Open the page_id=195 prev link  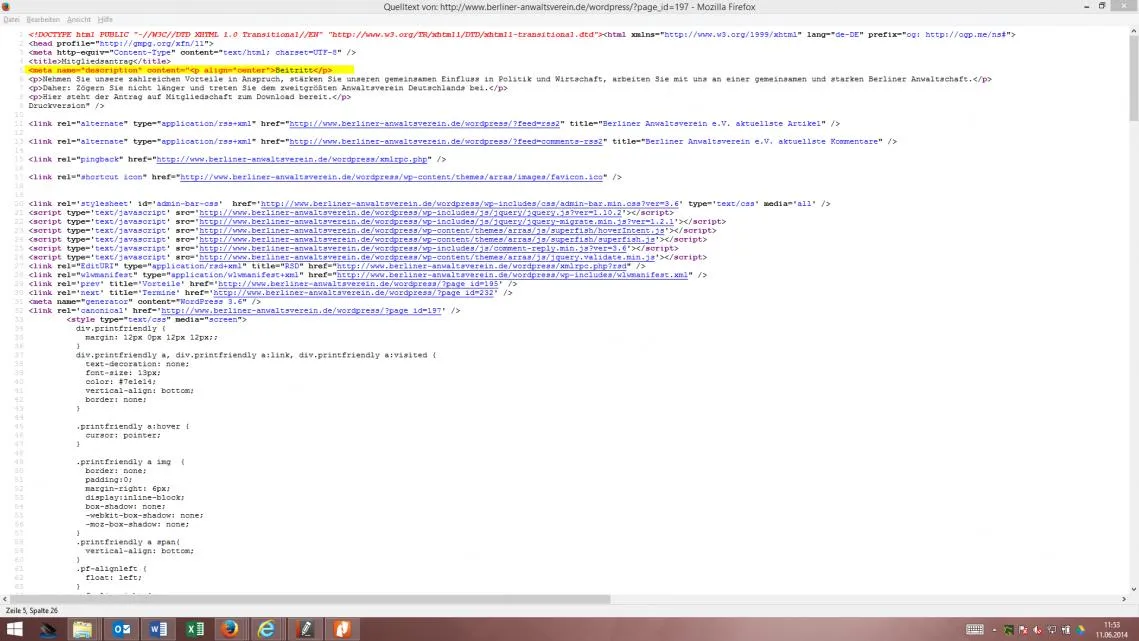pos(359,284)
